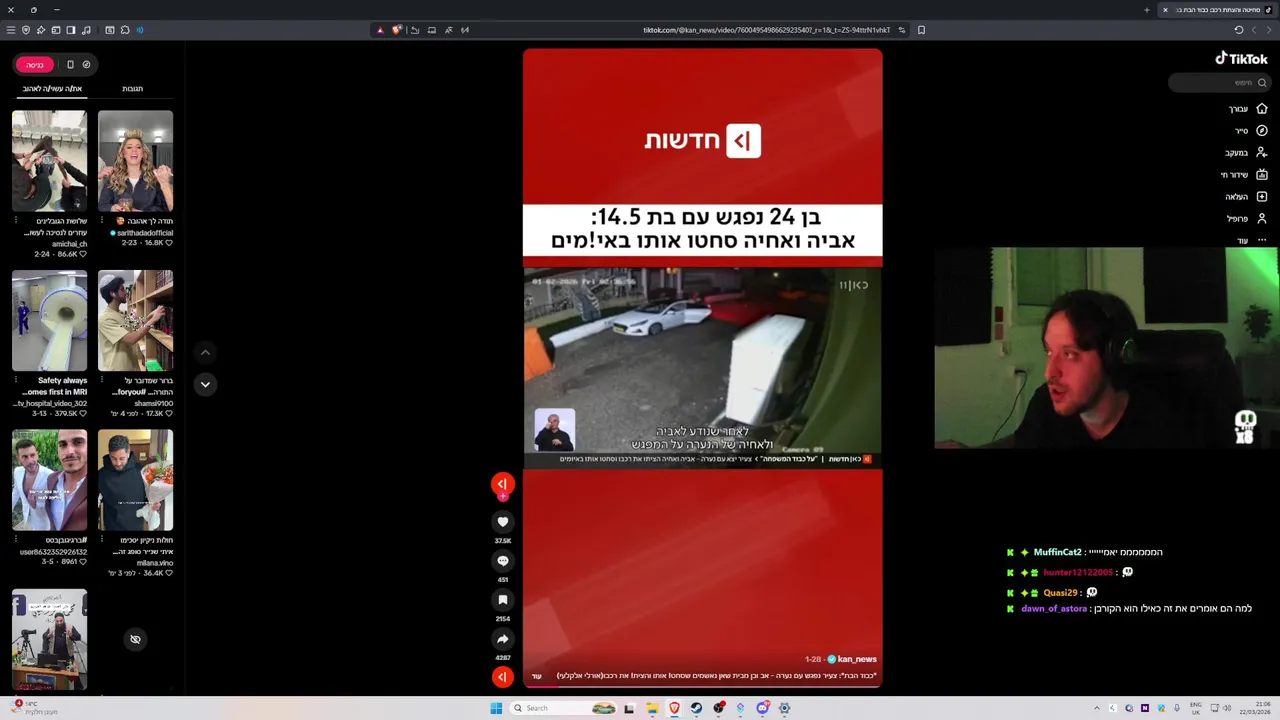Open the browser shield icon in toolbar

pos(26,30)
